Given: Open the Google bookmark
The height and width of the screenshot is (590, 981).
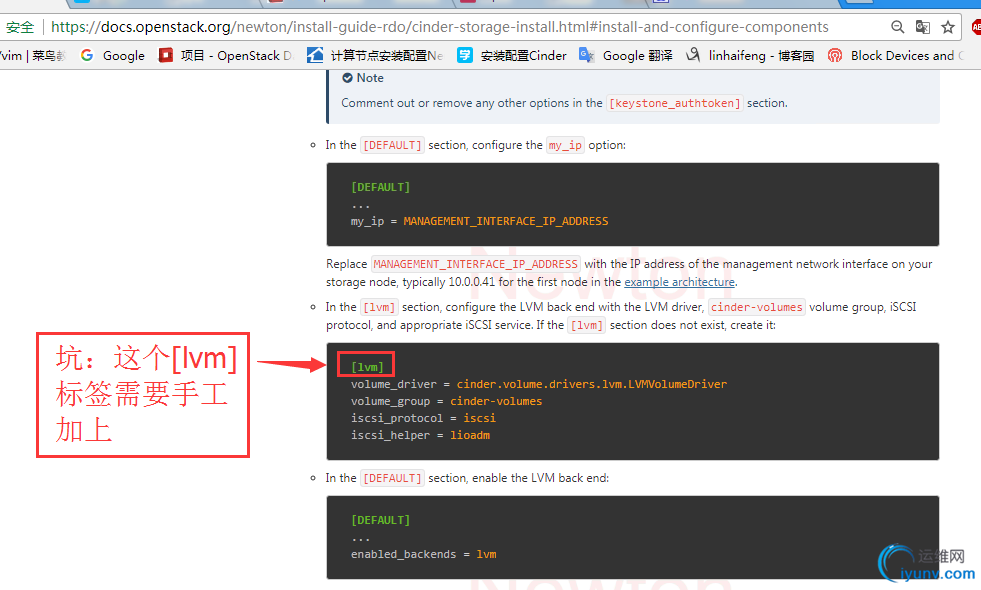Looking at the screenshot, I should [113, 56].
